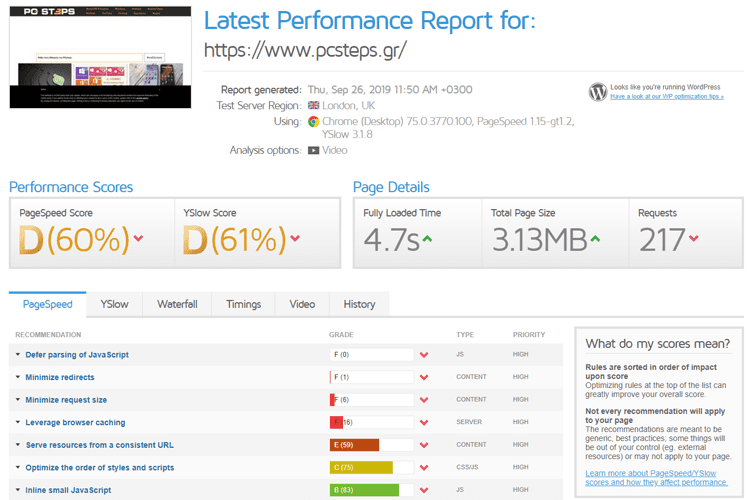Click the Requests down arrow indicator
Image resolution: width=750 pixels, height=500 pixels.
[x=694, y=238]
